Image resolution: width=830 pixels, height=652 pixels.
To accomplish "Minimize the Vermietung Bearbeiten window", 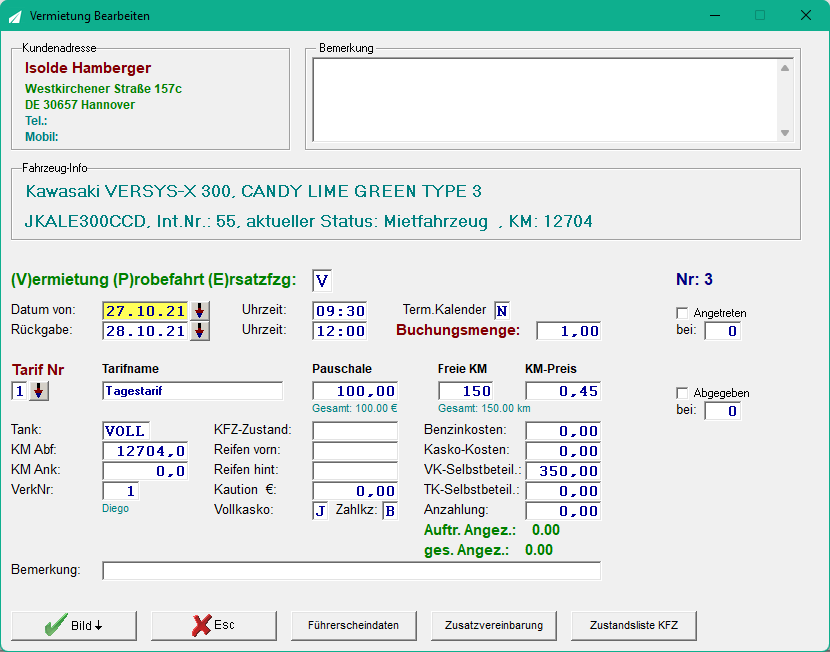I will click(x=715, y=16).
